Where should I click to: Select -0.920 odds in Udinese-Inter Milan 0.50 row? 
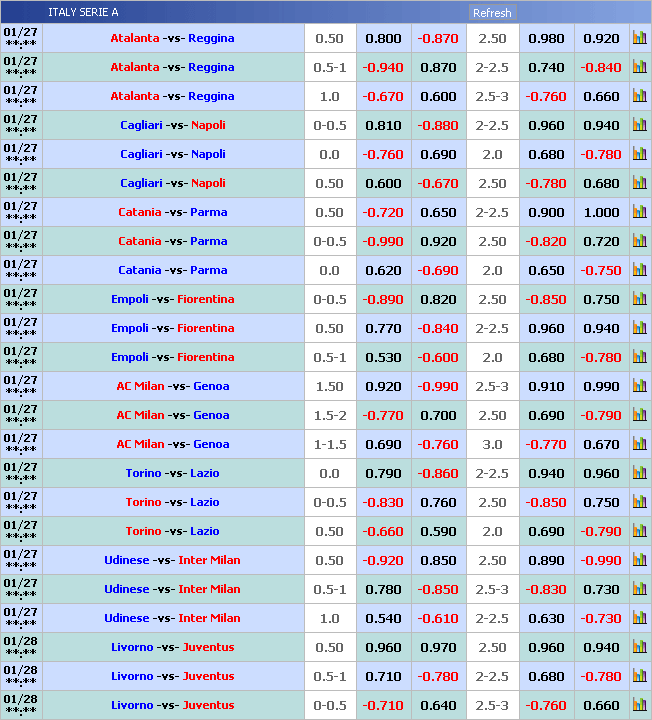click(383, 560)
